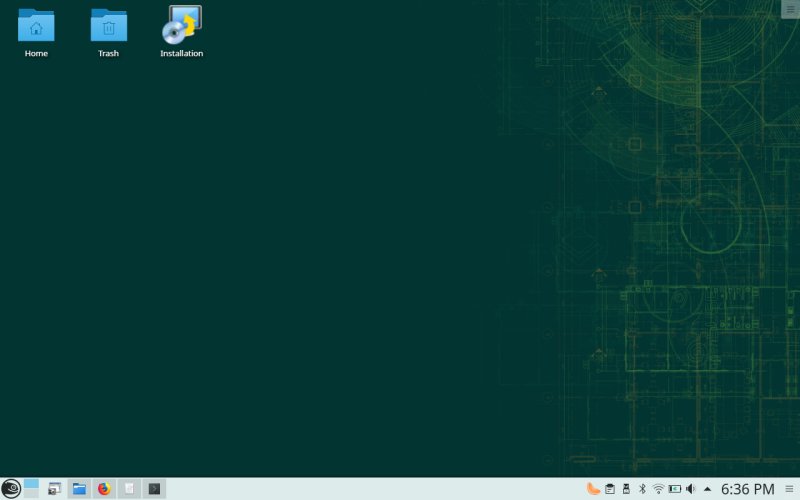
Task: Open panel settings hamburger at taskbar end
Action: point(789,489)
